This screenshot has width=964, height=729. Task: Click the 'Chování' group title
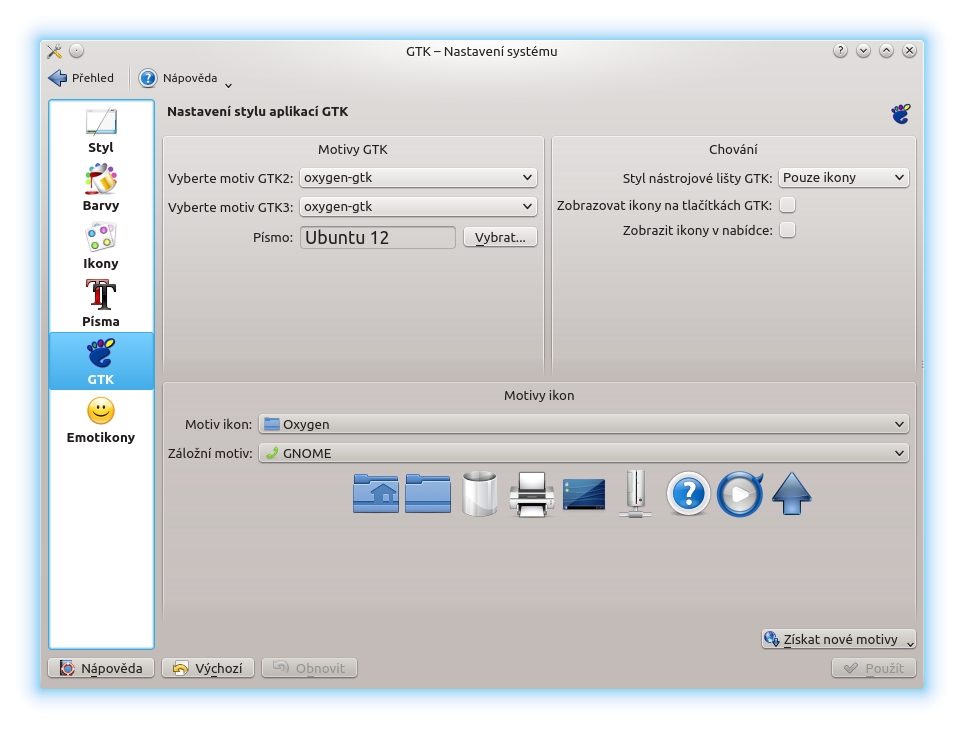point(733,149)
